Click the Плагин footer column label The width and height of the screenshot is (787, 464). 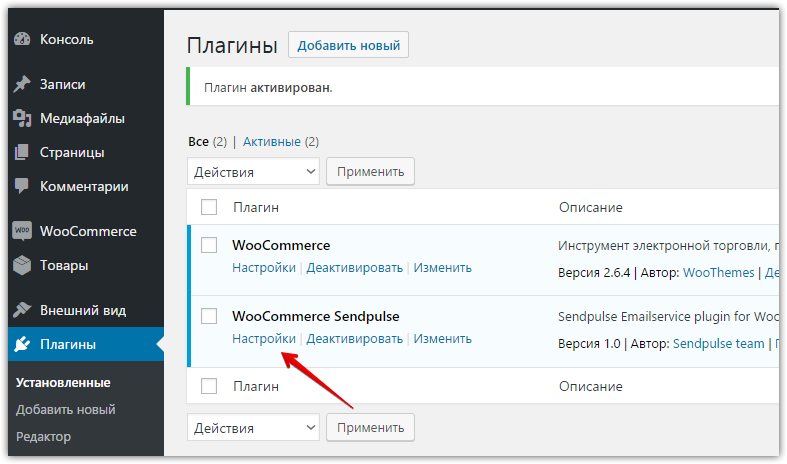pyautogui.click(x=256, y=386)
